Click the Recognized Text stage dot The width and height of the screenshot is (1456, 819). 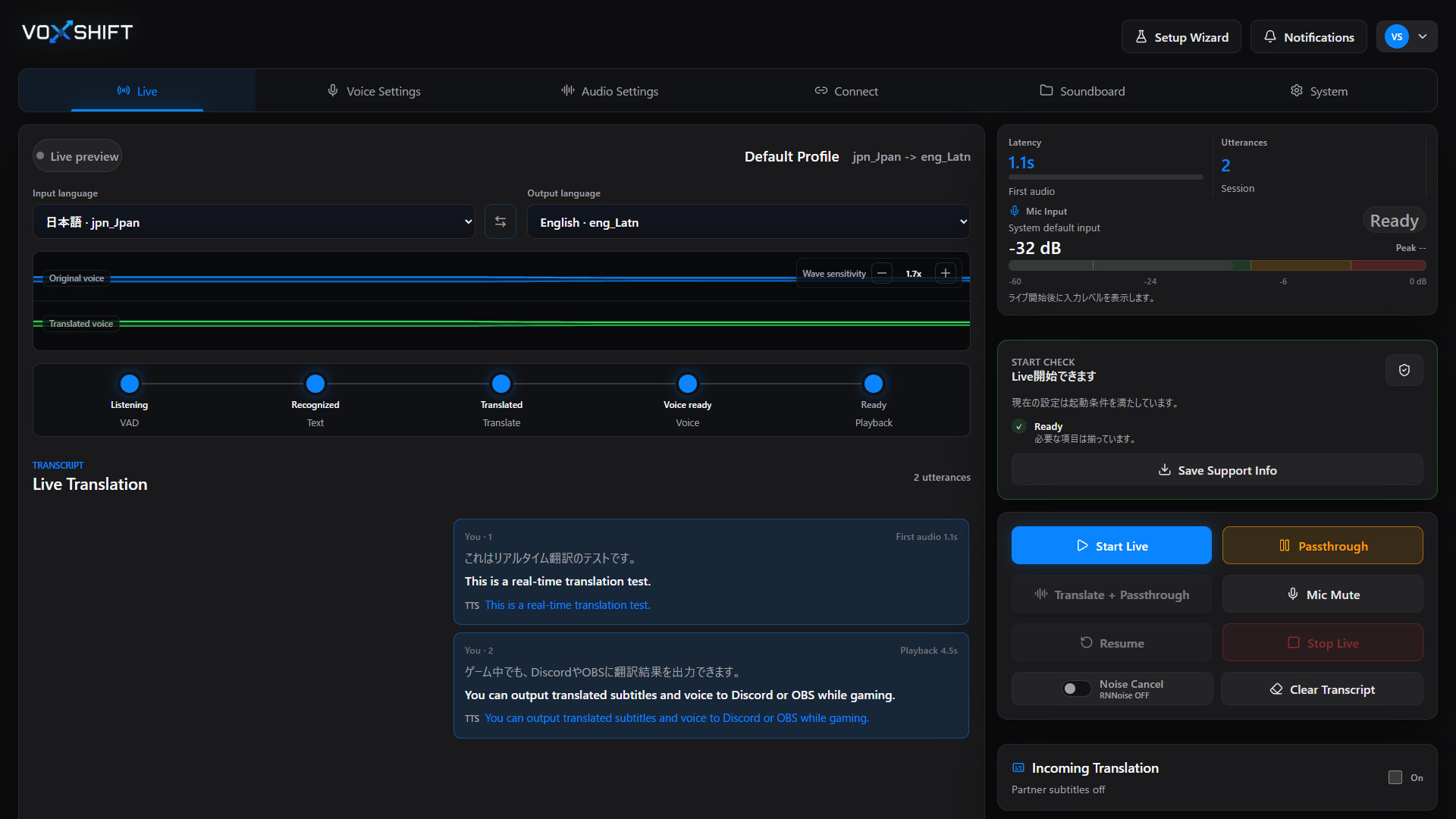point(315,384)
